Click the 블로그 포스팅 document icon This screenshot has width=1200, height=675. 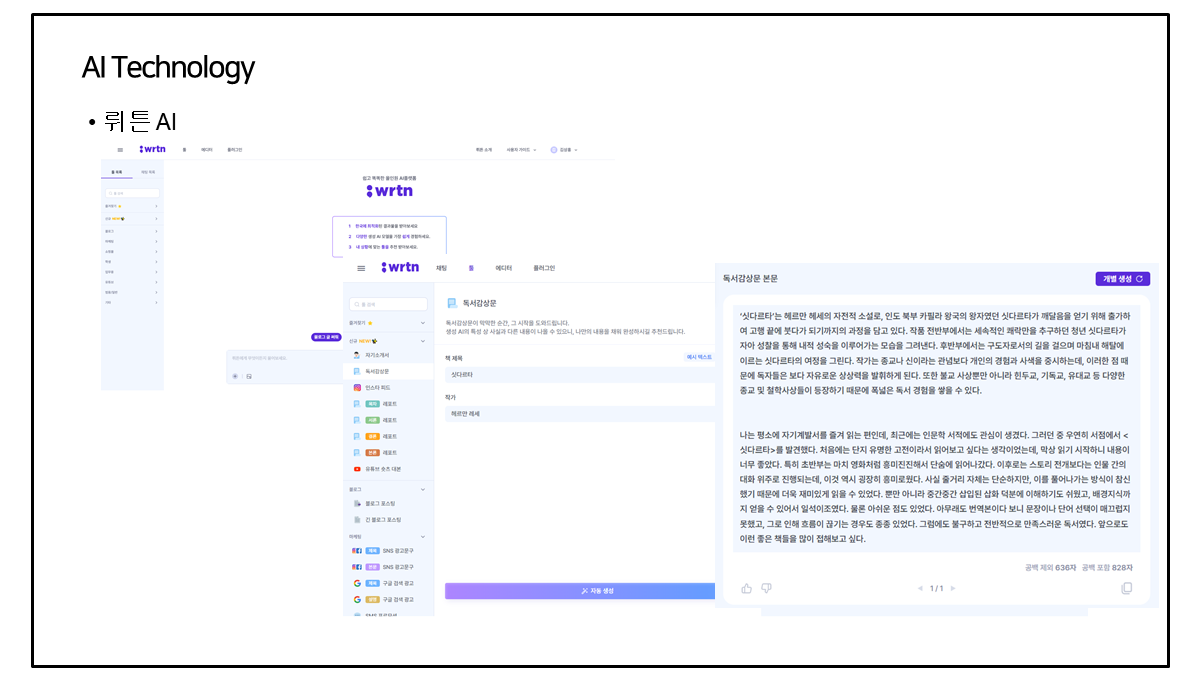[x=357, y=504]
